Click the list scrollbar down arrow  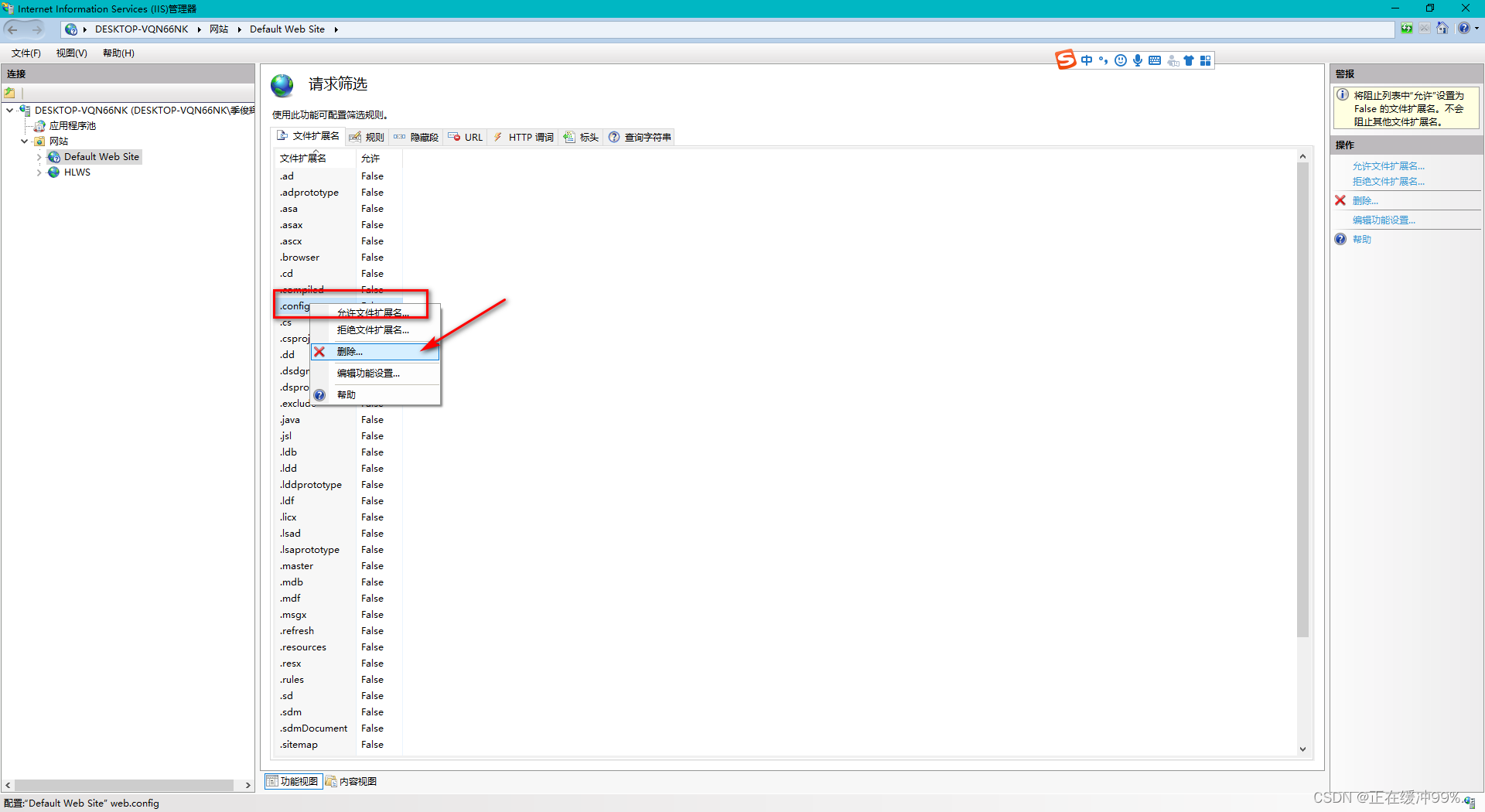pyautogui.click(x=1302, y=749)
